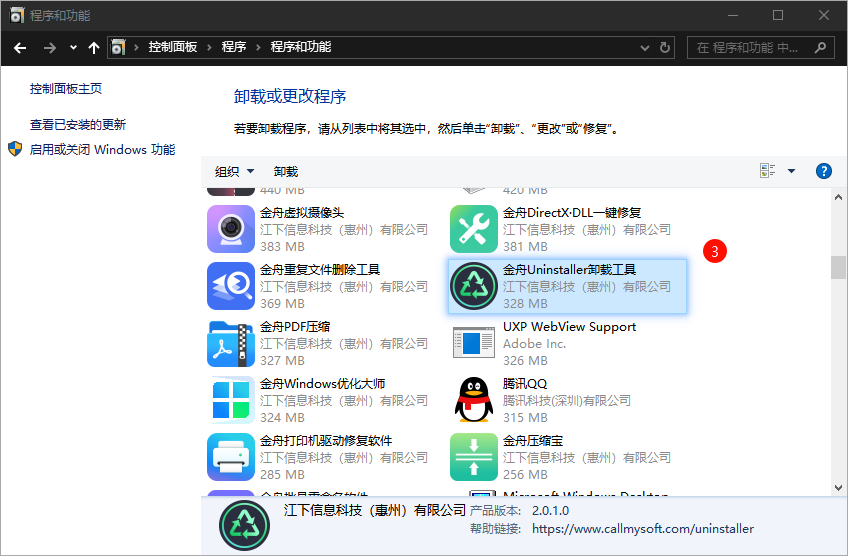This screenshot has height=556, width=848.
Task: Click the control panel icon in address bar
Action: pos(118,48)
